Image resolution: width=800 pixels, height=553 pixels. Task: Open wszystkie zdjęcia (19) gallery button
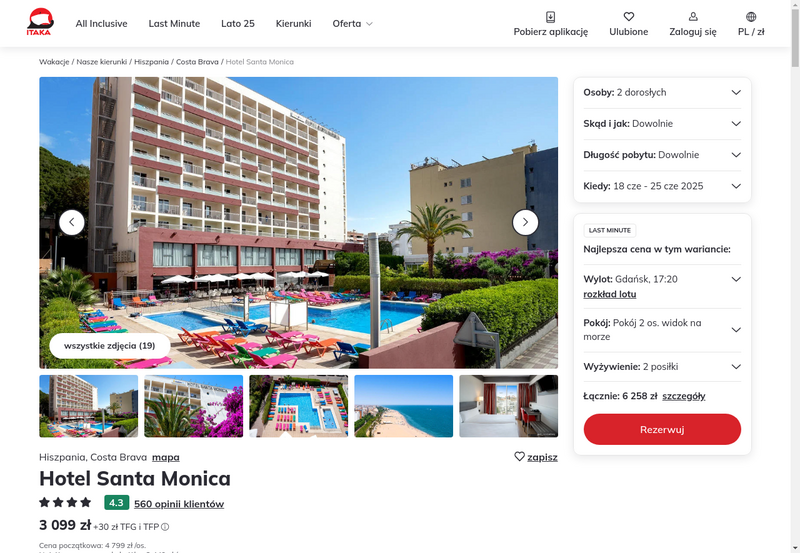pyautogui.click(x=110, y=346)
